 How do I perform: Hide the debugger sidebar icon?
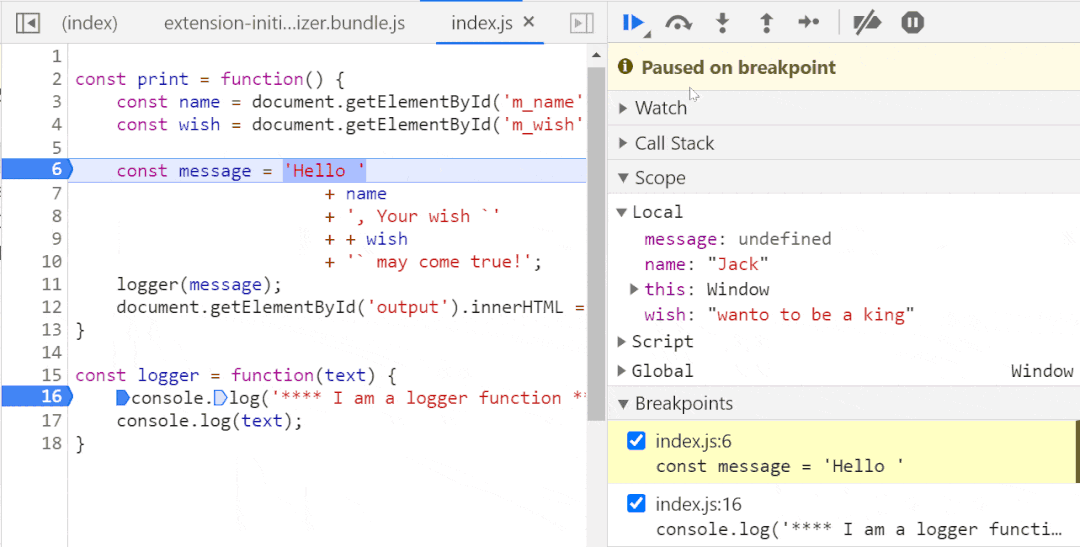coord(581,23)
